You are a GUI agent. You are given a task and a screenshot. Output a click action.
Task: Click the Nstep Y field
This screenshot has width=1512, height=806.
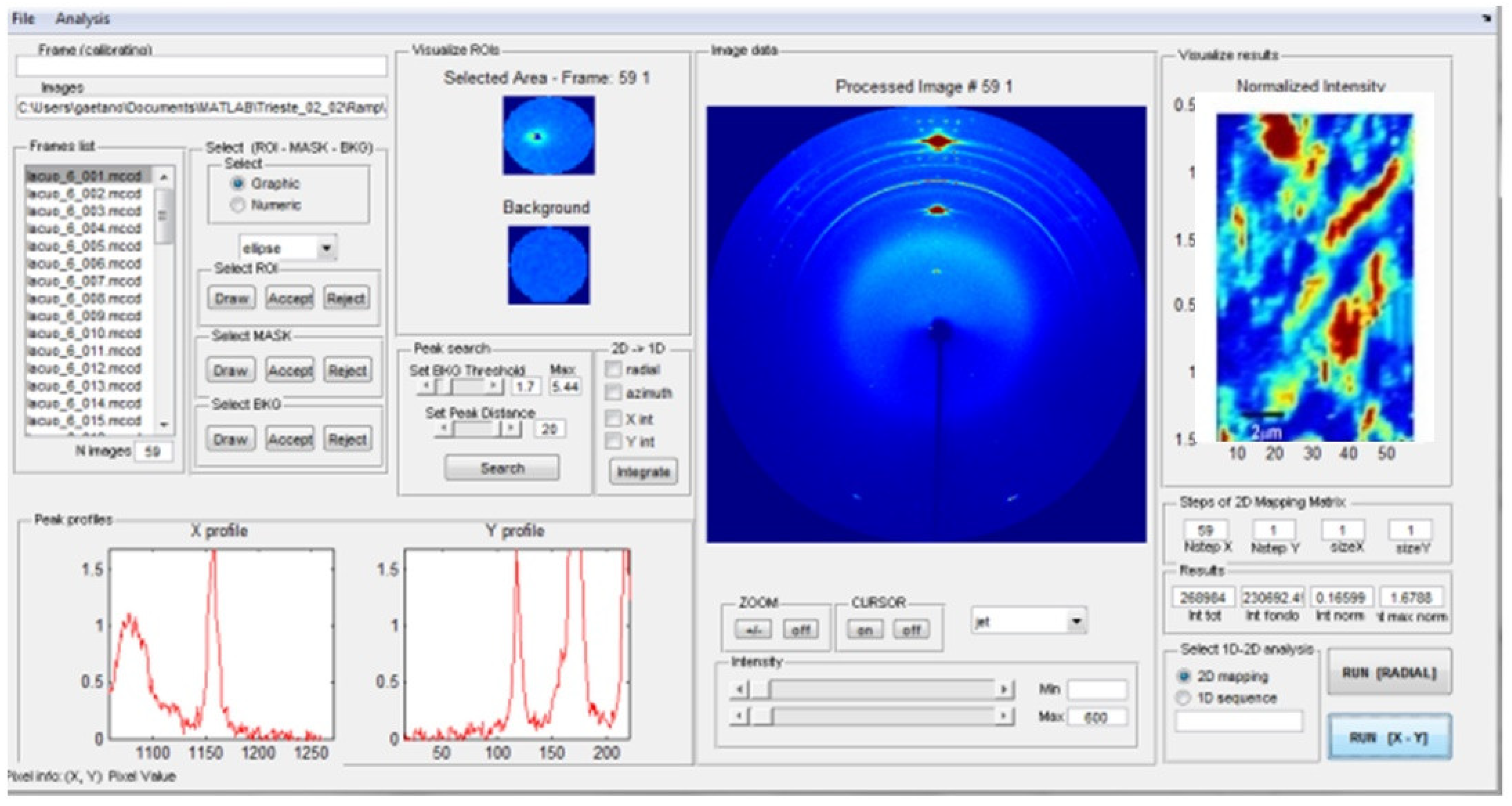tap(1273, 530)
